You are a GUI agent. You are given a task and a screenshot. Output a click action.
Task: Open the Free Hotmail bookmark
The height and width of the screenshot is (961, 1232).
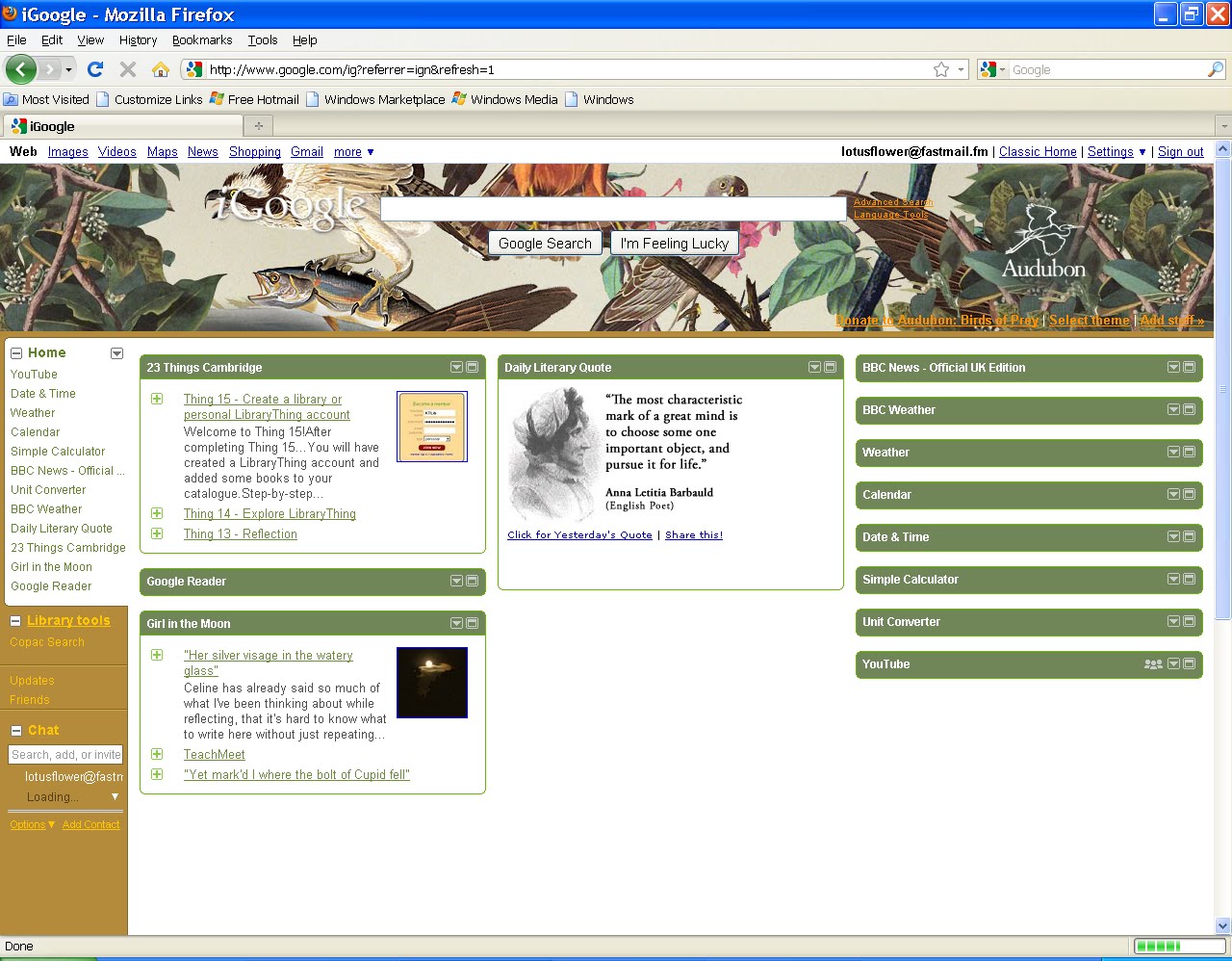pos(254,99)
